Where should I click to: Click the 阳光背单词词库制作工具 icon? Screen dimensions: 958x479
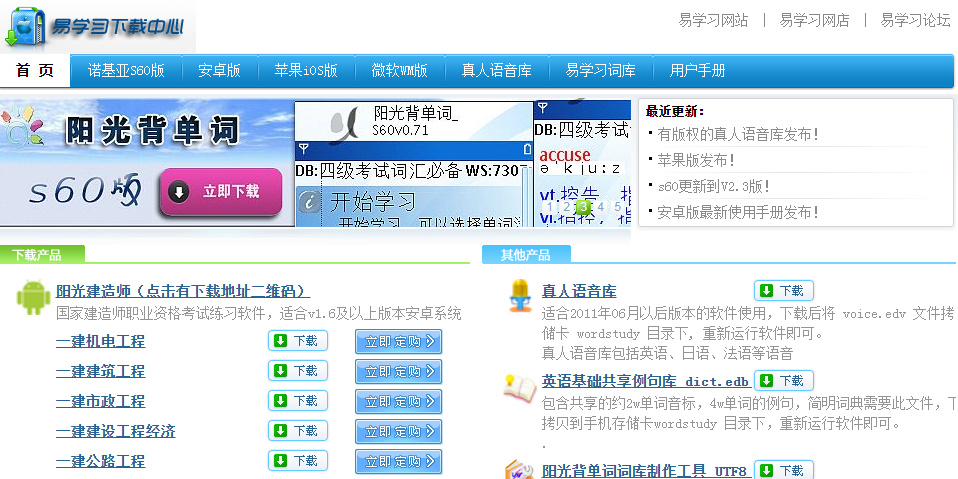tap(519, 470)
